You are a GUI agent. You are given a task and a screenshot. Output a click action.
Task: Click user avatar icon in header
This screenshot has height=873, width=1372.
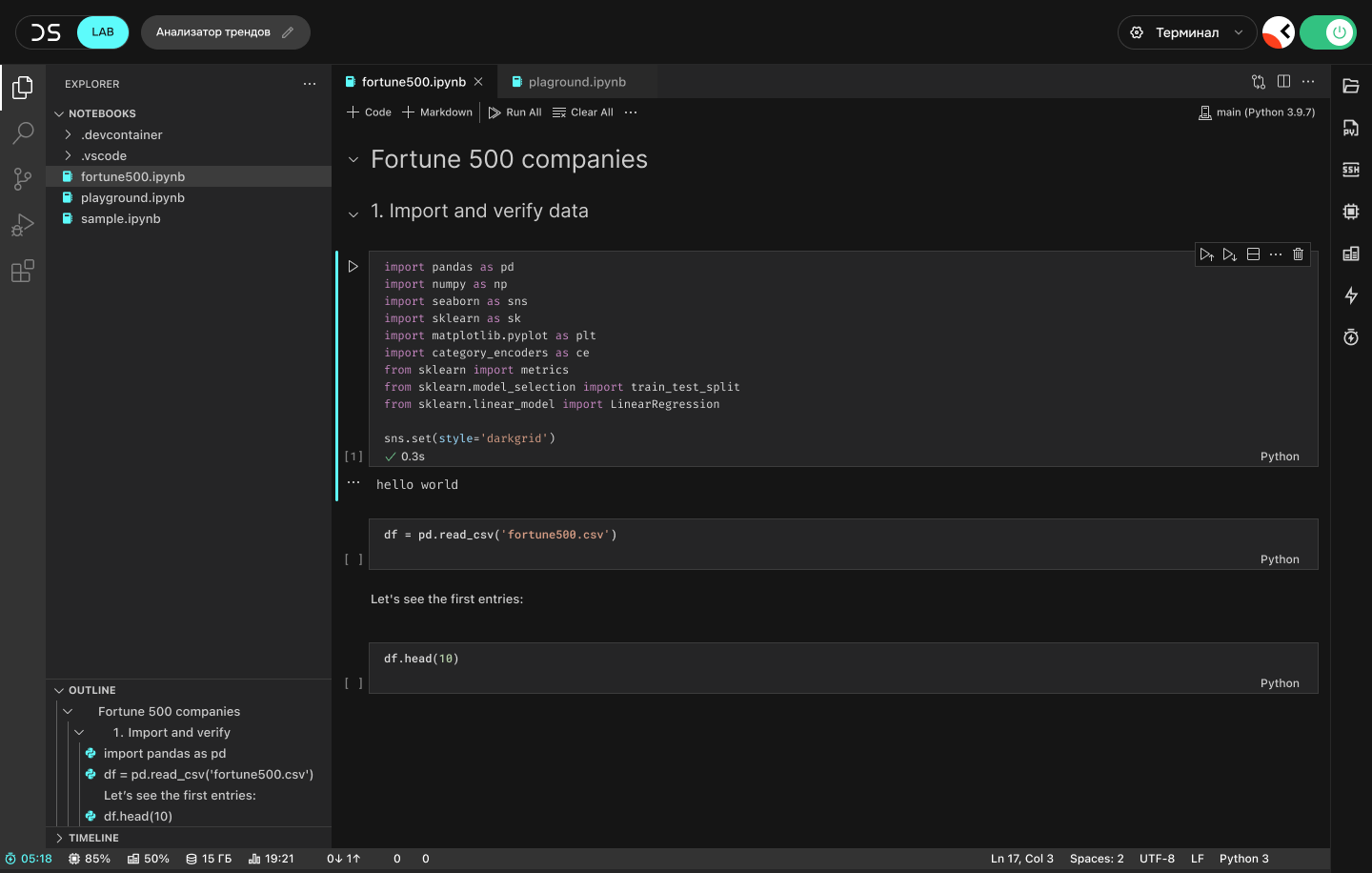click(x=1279, y=32)
